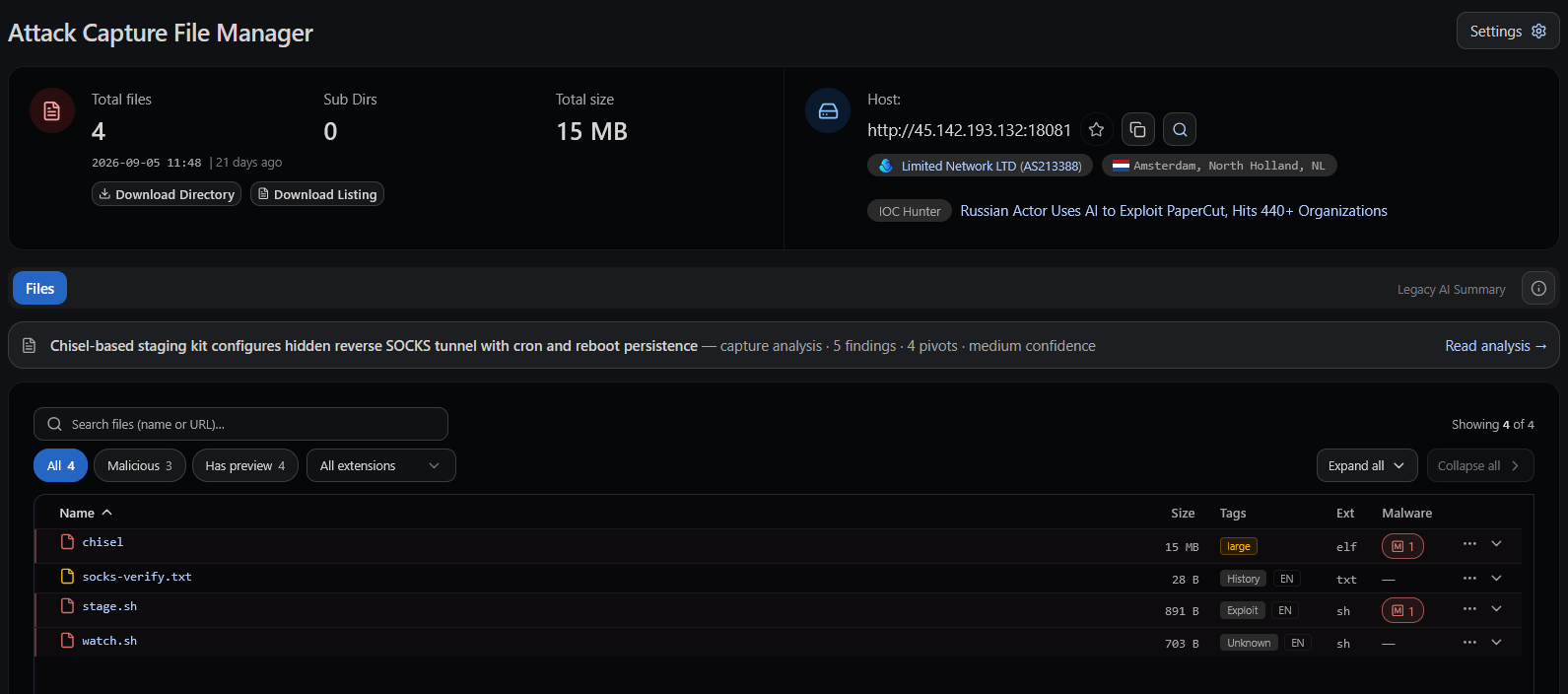Click the malware badge on the chisel row
This screenshot has width=1568, height=694.
1402,546
